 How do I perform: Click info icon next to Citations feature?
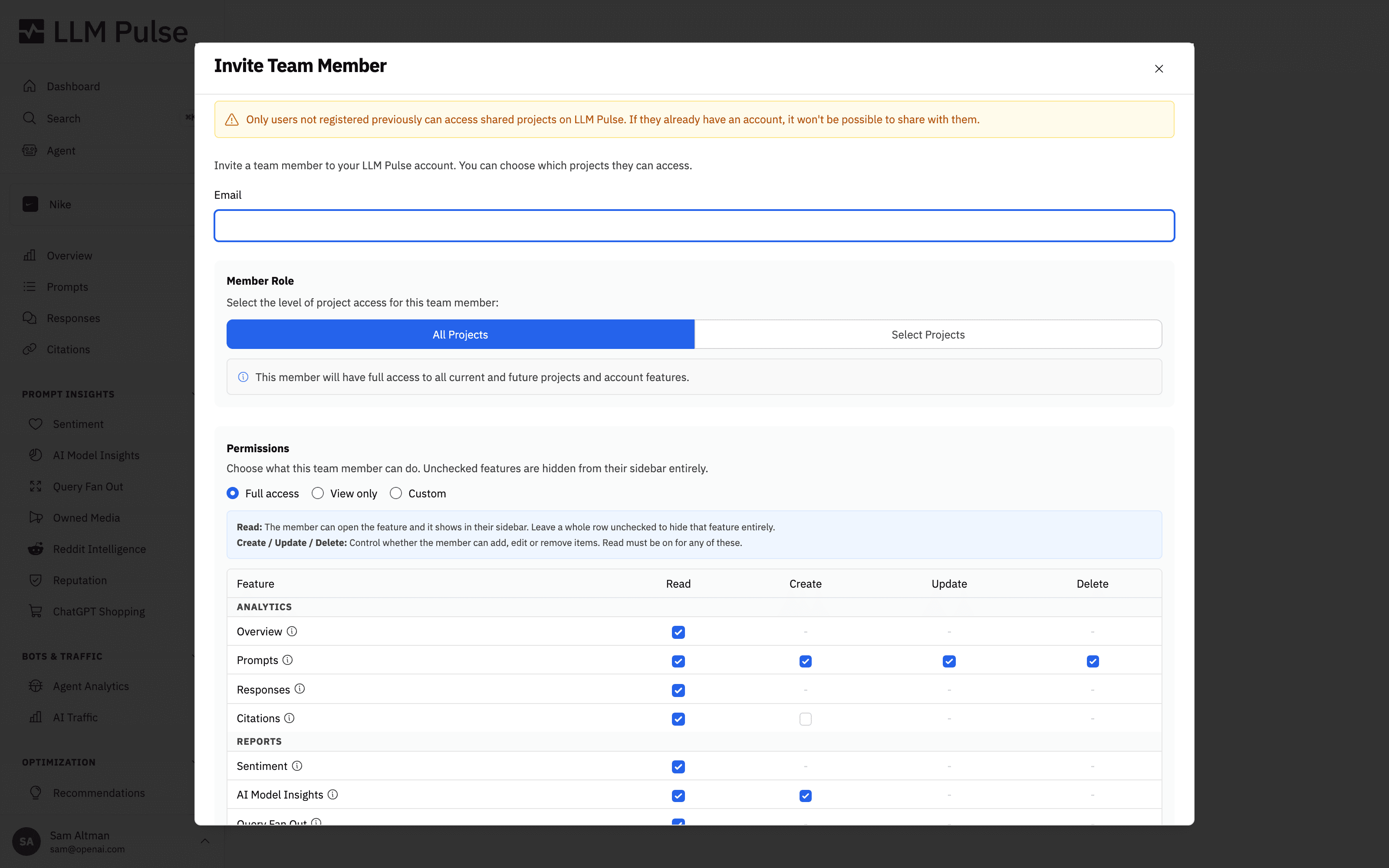click(289, 718)
